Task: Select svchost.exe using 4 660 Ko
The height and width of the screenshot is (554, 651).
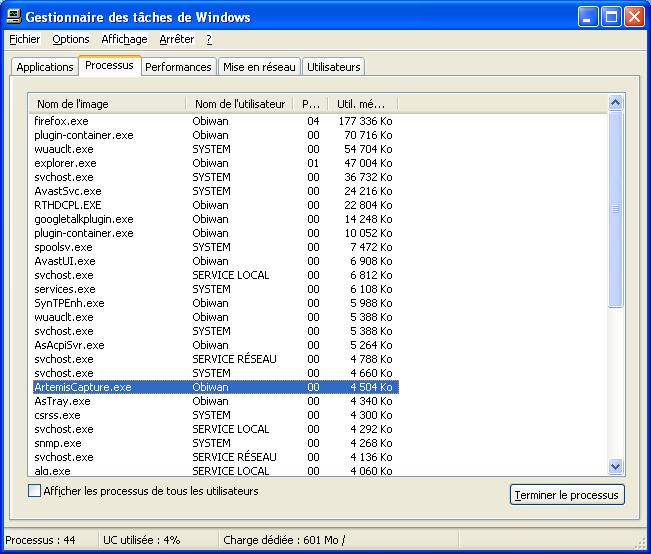Action: 216,373
